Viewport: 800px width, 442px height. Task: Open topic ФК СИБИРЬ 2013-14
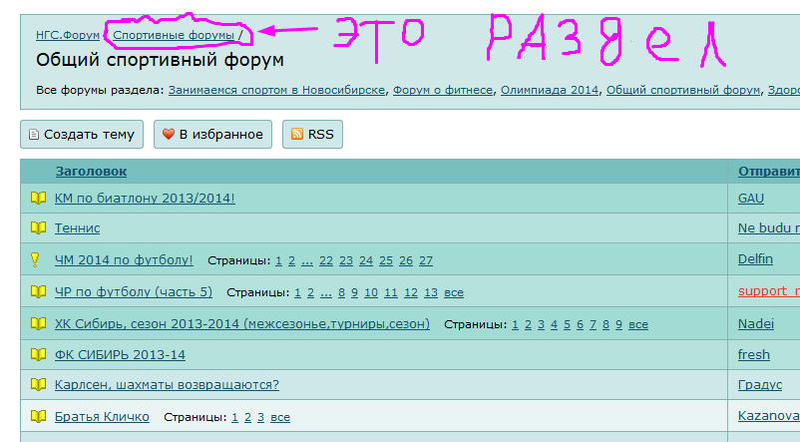tap(120, 355)
